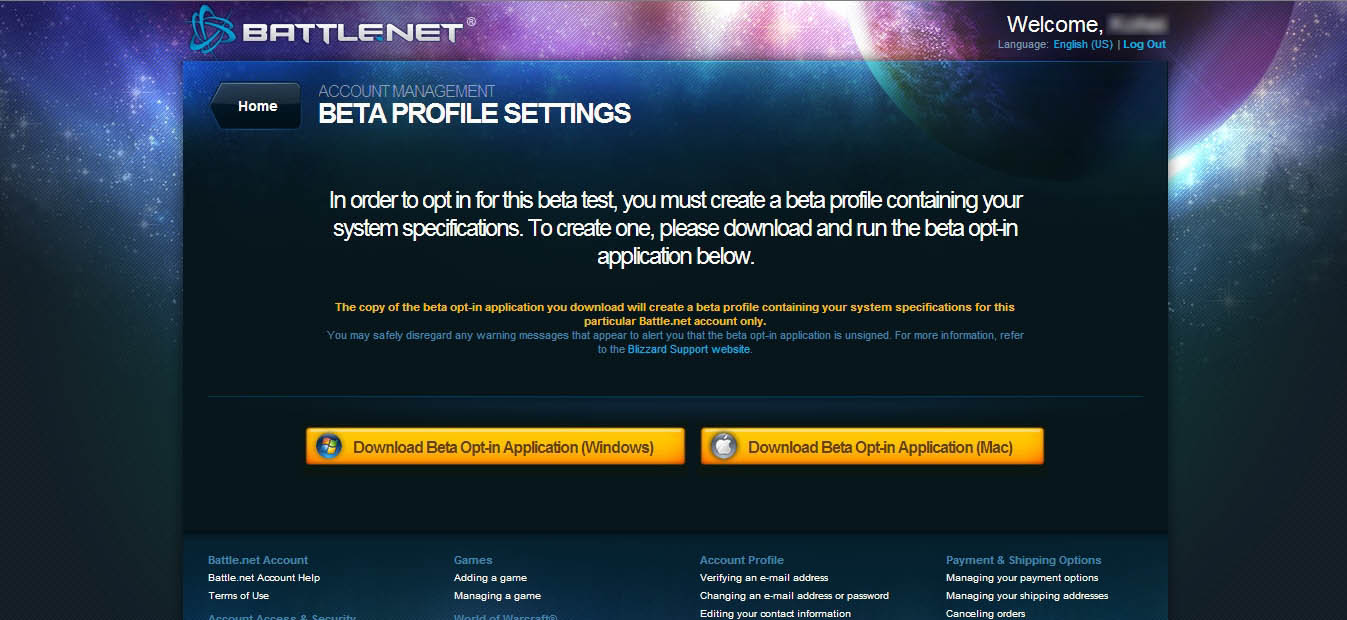Open Changing an e-mail address or password
Image resolution: width=1347 pixels, height=620 pixels.
coord(794,596)
